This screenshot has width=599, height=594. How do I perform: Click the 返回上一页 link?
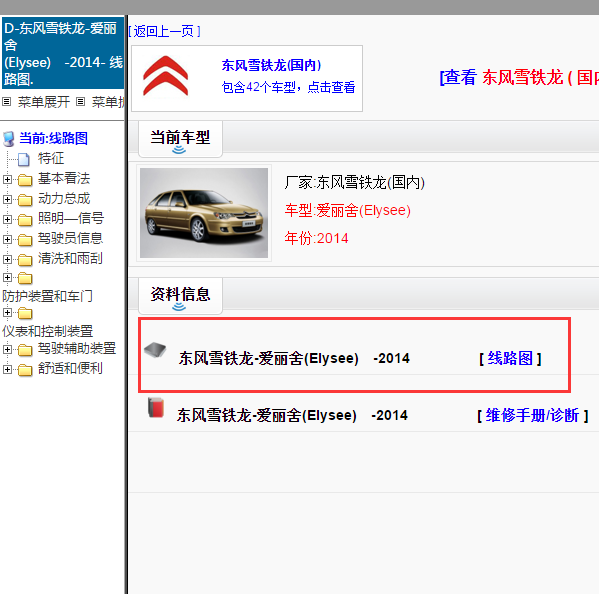164,31
